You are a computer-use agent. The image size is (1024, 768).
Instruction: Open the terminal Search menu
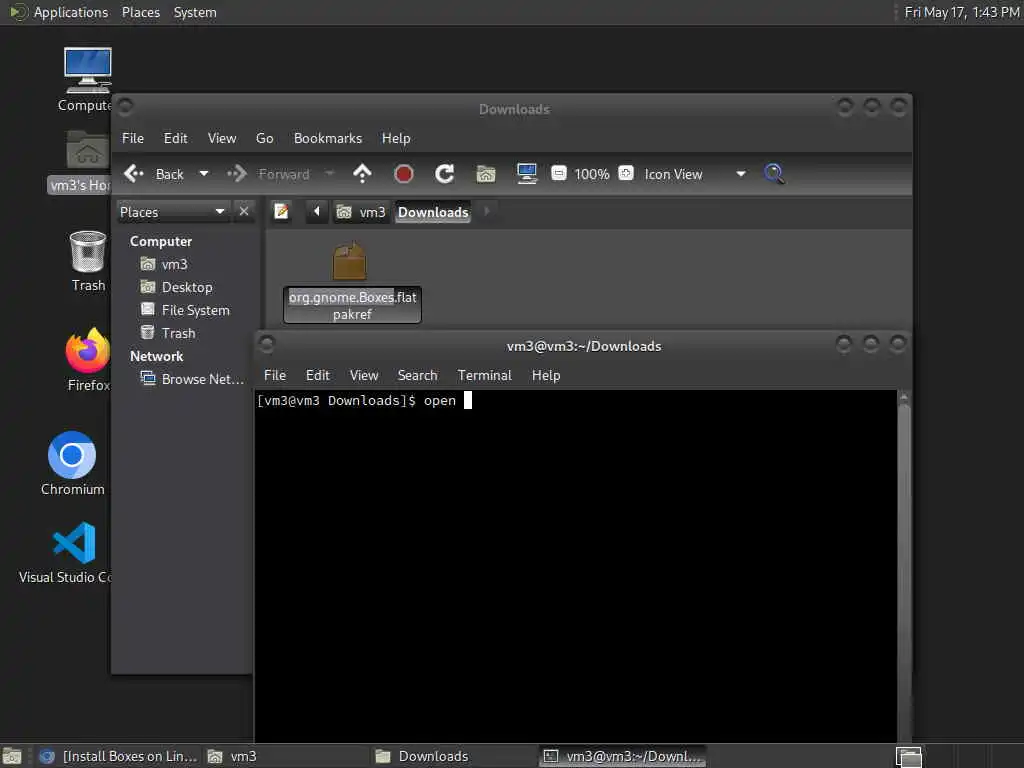pyautogui.click(x=417, y=376)
